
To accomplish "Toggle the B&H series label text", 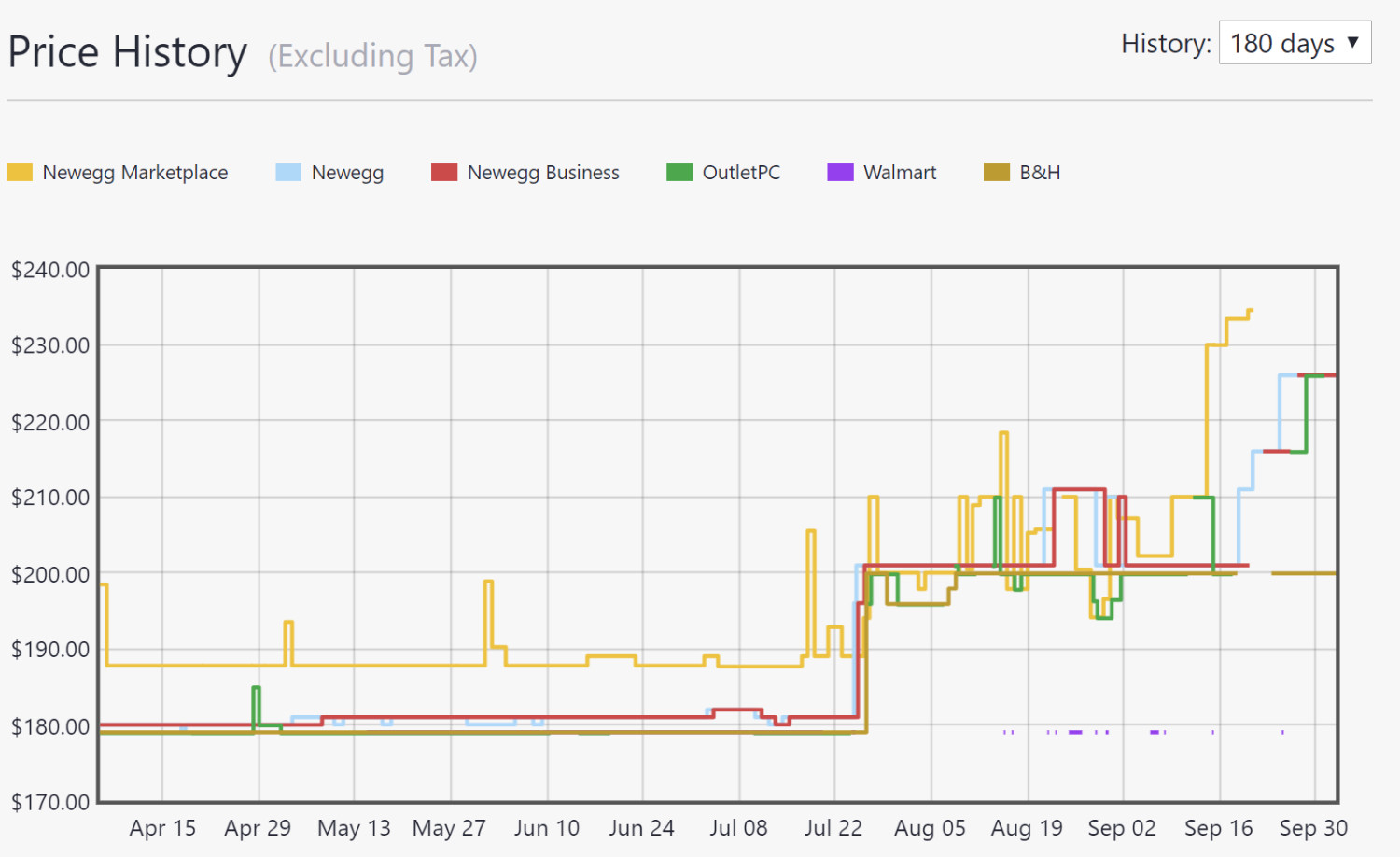I will coord(1040,173).
